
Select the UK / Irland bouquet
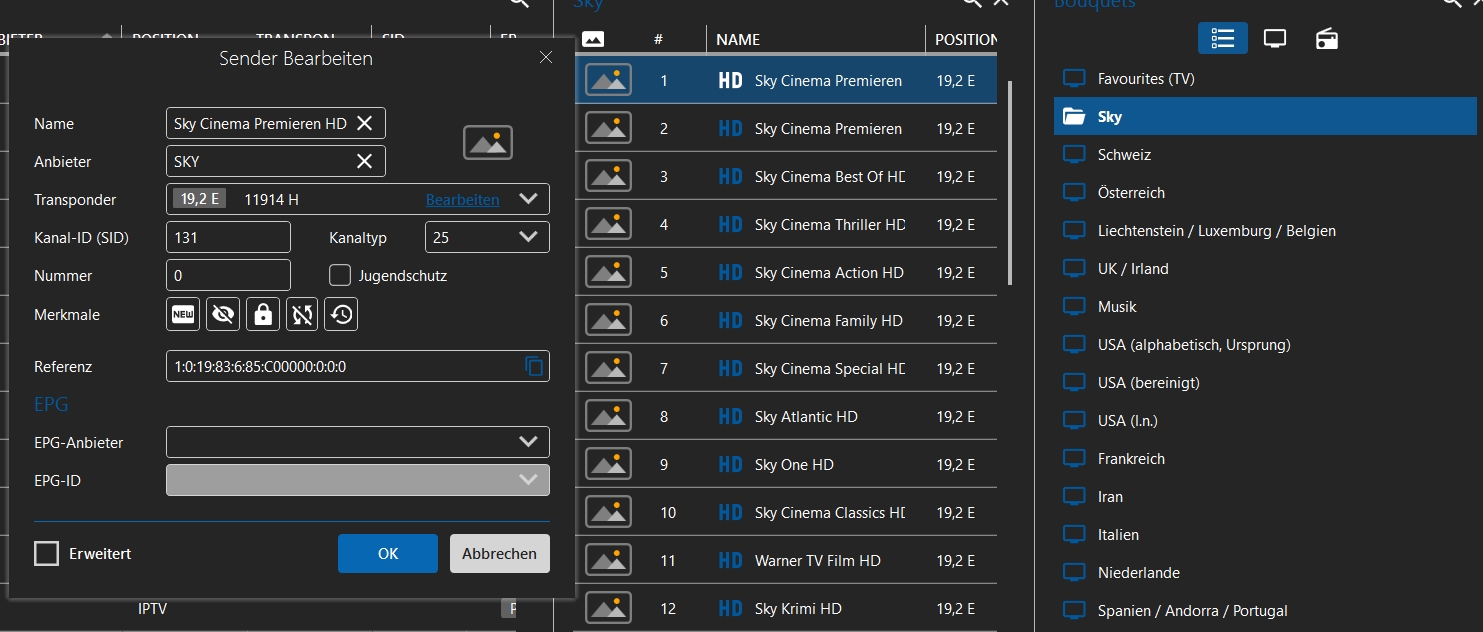(x=1265, y=269)
